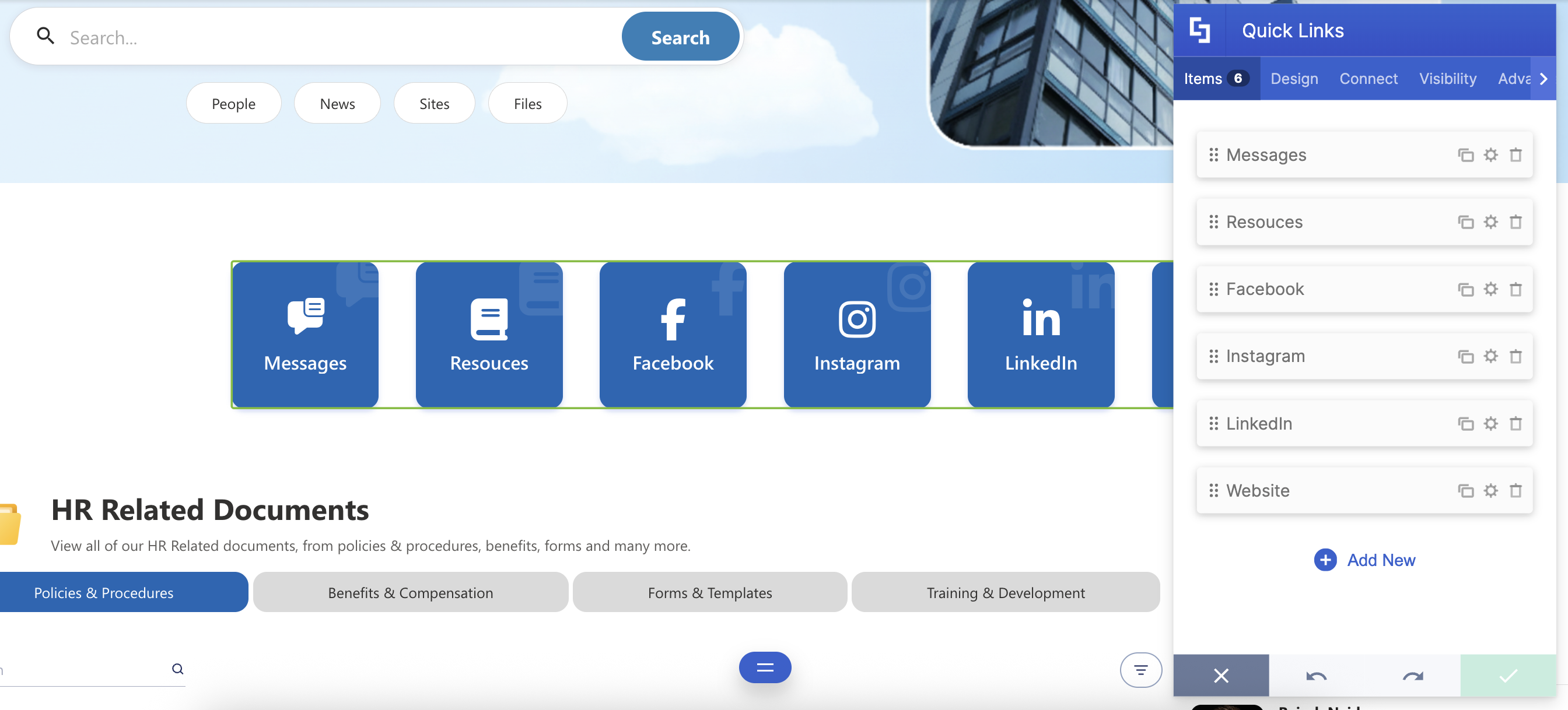Open settings gear for LinkedIn item
This screenshot has width=1568, height=710.
point(1490,423)
